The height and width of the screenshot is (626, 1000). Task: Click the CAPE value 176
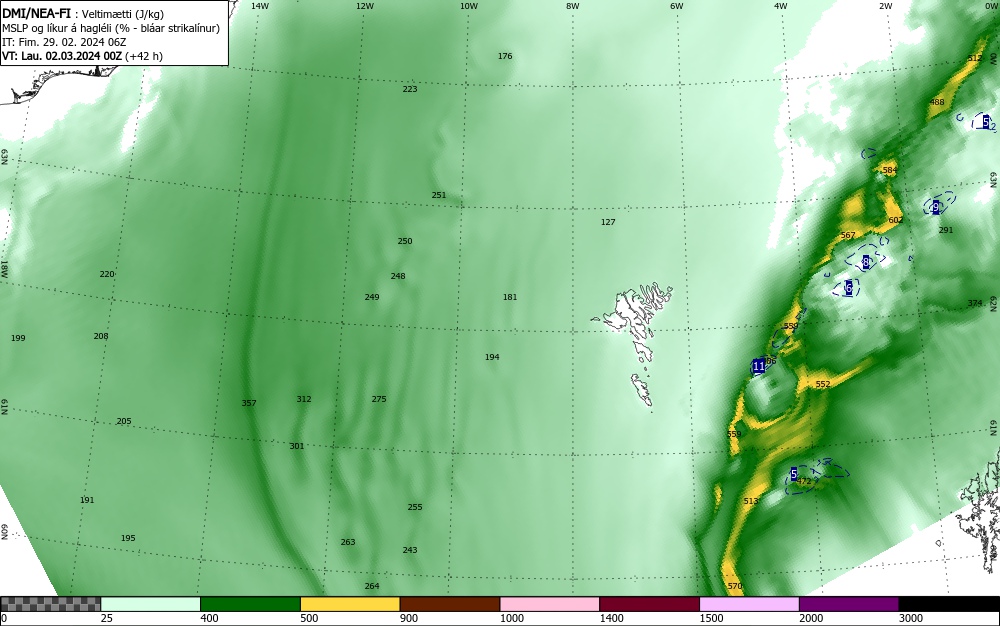pos(505,56)
